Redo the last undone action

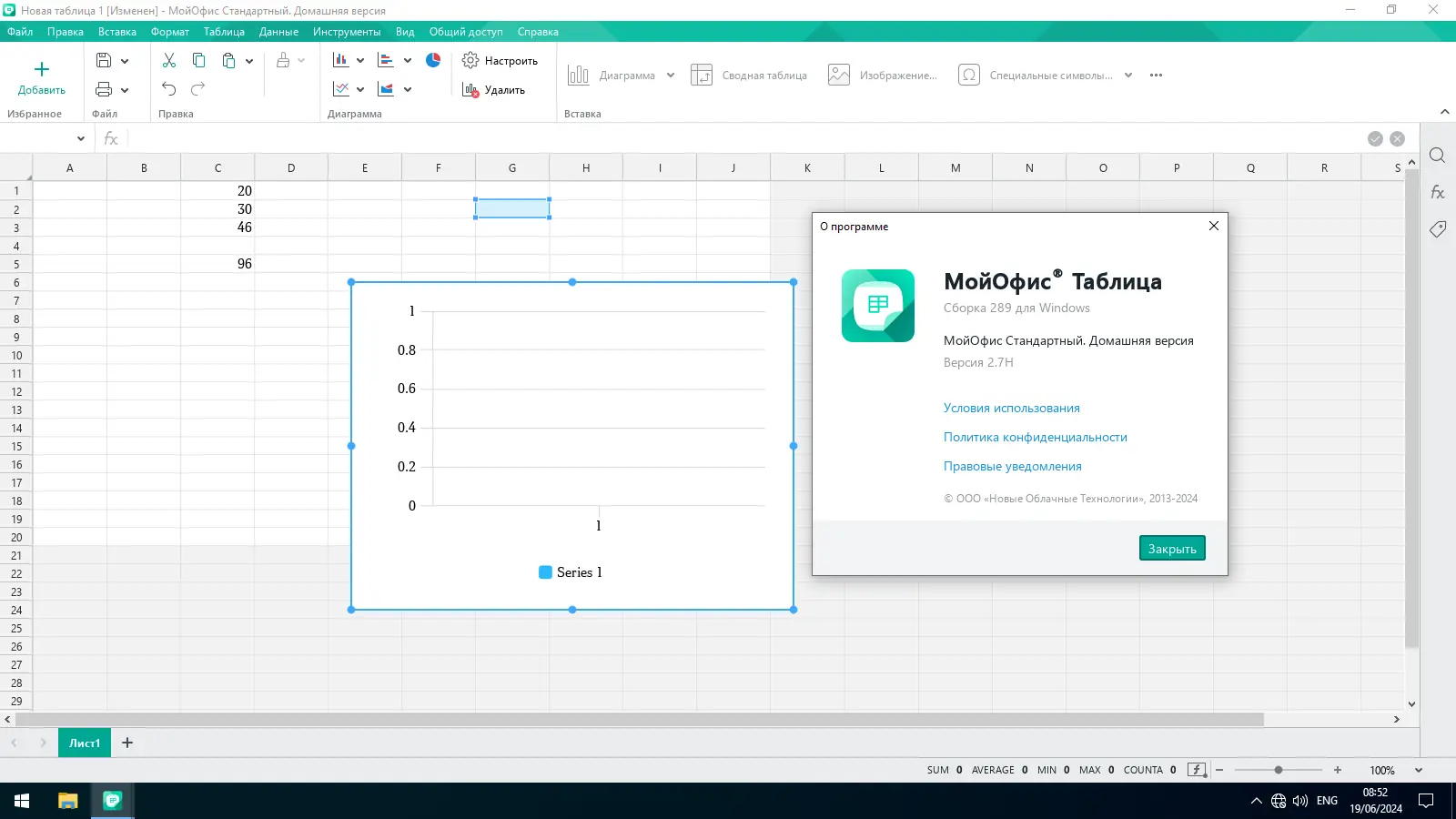click(198, 89)
